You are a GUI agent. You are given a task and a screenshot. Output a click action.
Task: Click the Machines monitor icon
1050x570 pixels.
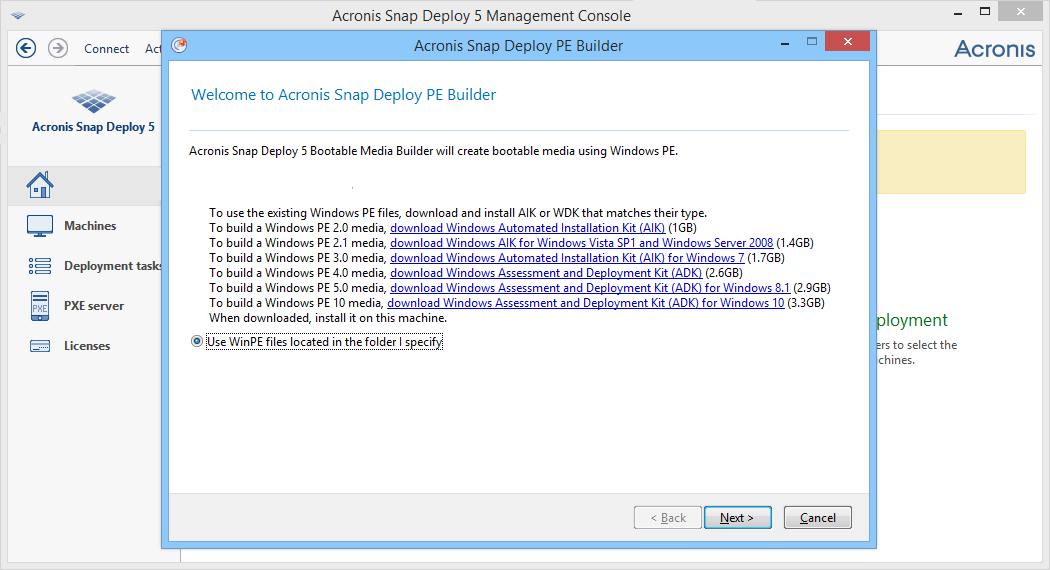click(x=40, y=226)
